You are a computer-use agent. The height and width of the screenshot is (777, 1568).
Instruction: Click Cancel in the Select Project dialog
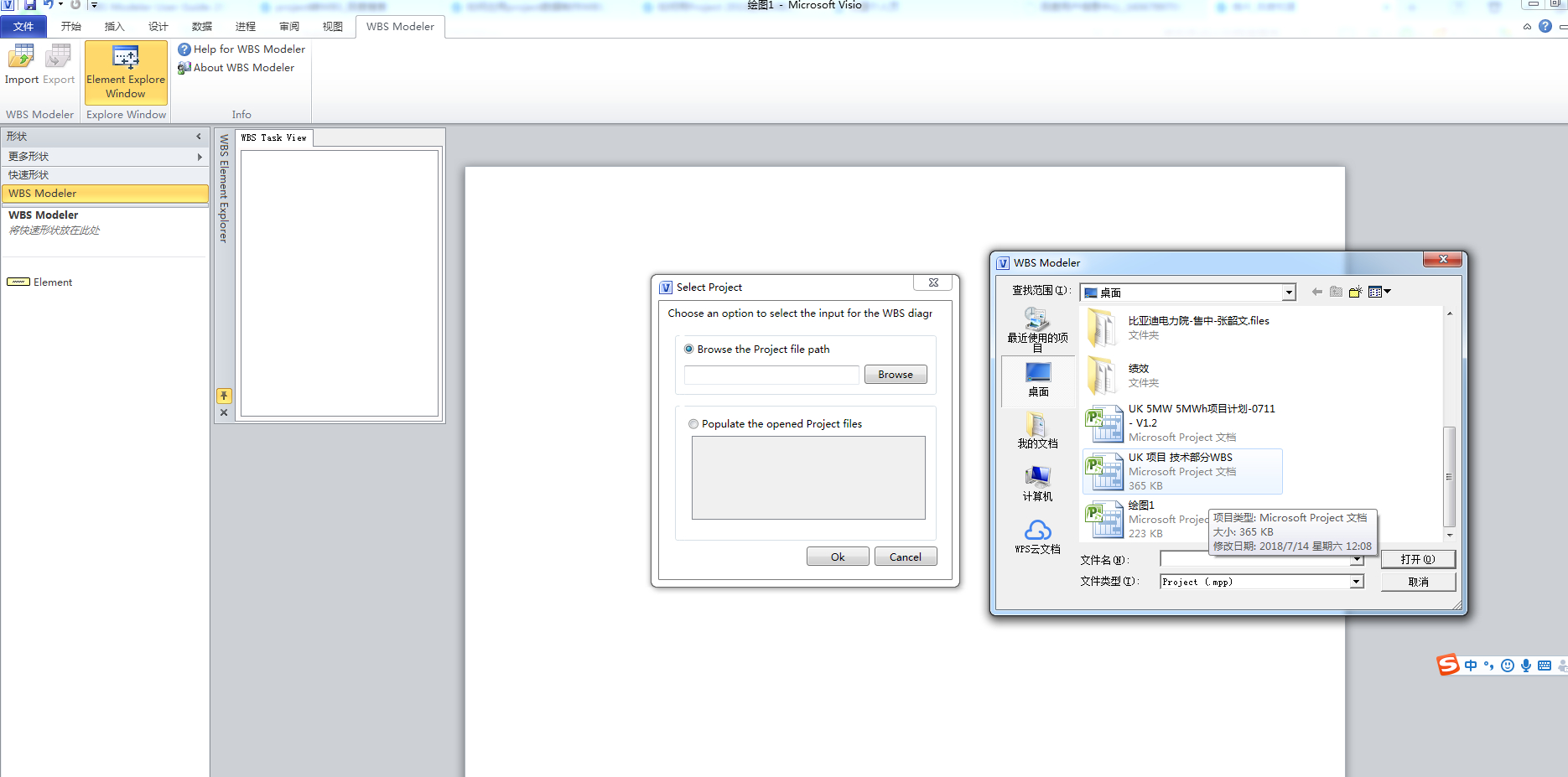click(x=906, y=557)
